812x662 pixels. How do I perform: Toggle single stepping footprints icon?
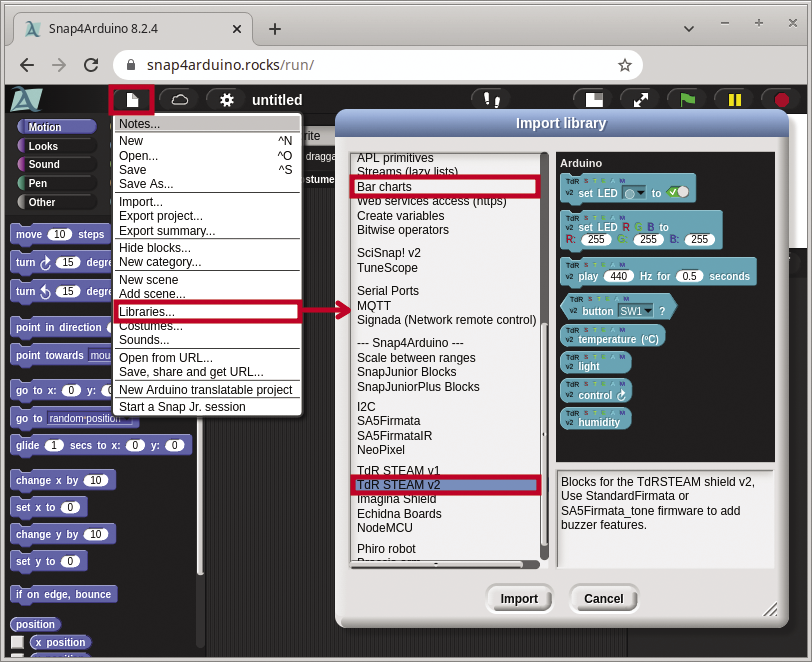[491, 99]
